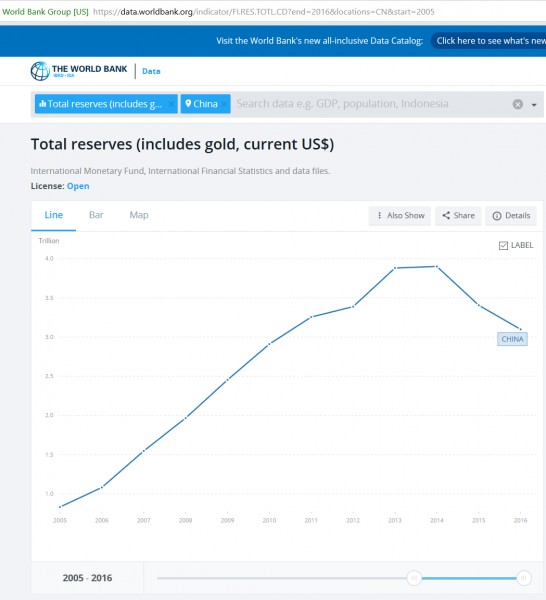Click the World Bank globe logo
Image resolution: width=546 pixels, height=600 pixels.
click(40, 71)
